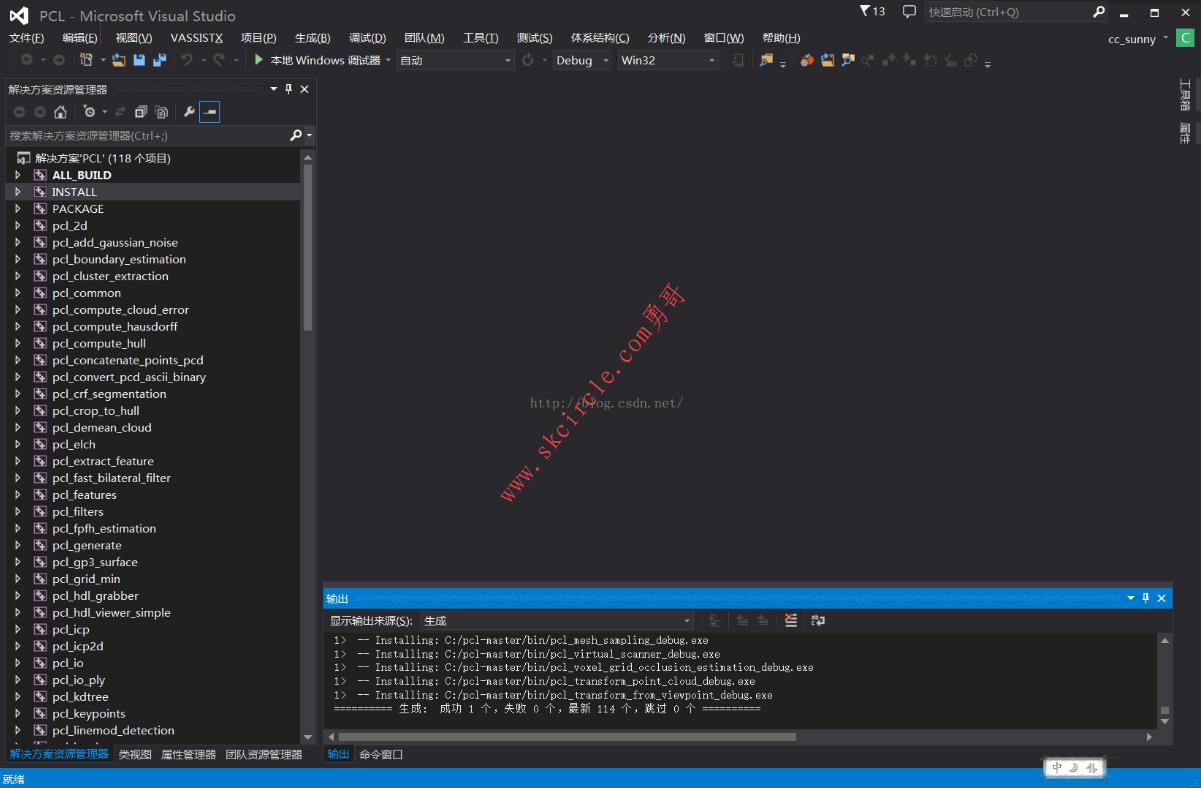The height and width of the screenshot is (788, 1201).
Task: Open the Win32 platform dropdown
Action: coord(668,60)
